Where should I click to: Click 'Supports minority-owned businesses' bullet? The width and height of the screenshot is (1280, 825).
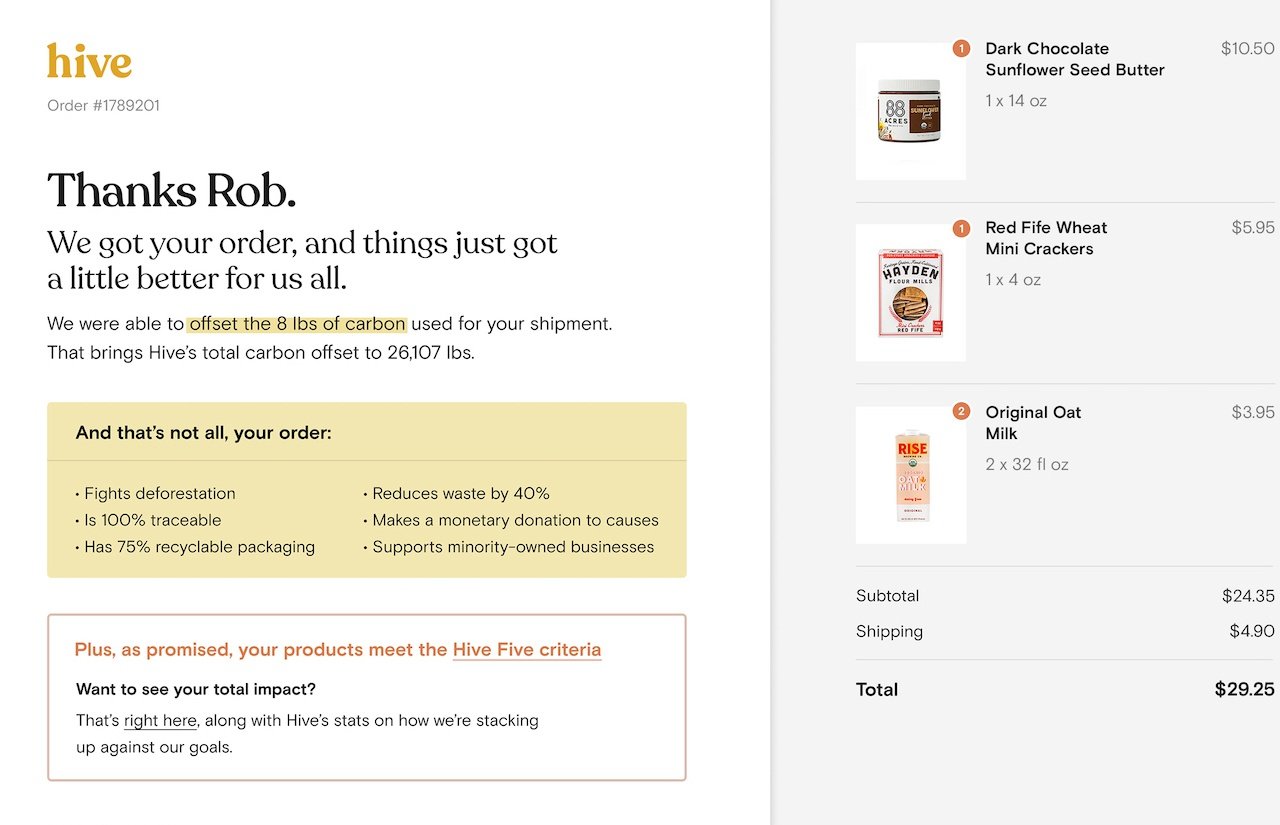pos(513,547)
